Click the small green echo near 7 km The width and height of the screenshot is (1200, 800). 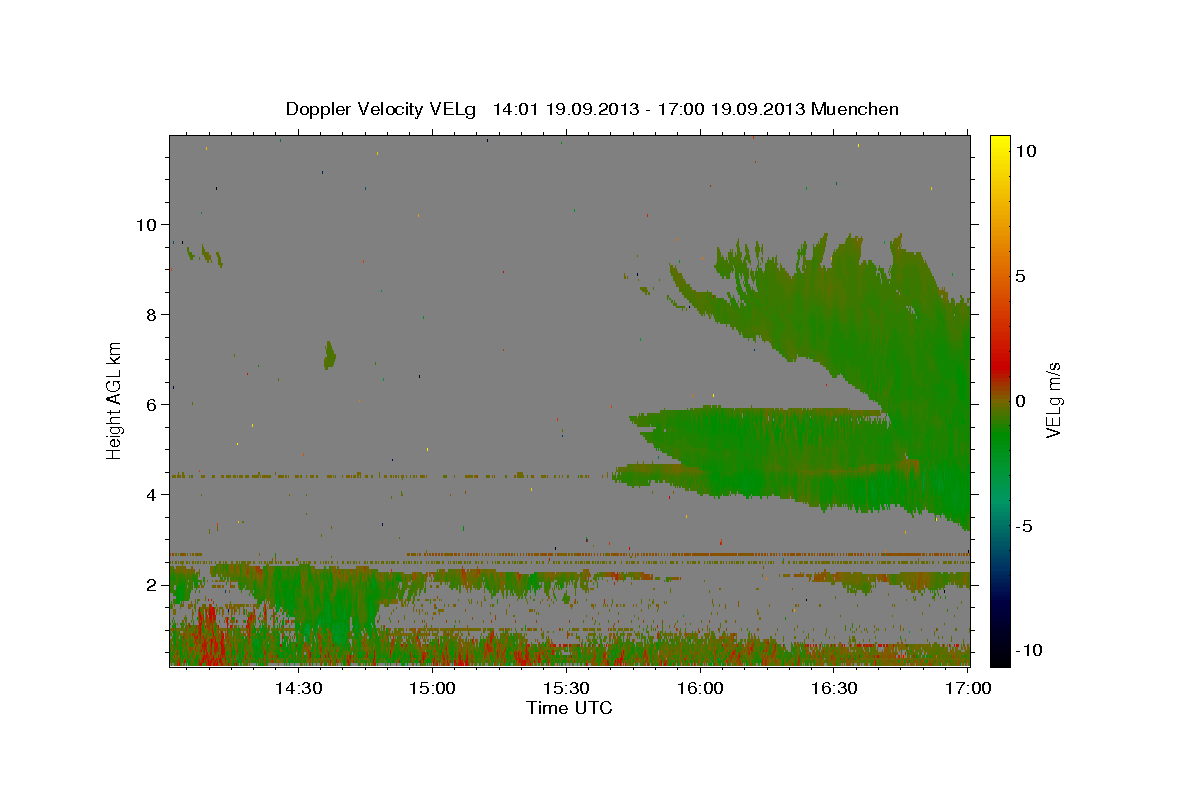tap(329, 355)
